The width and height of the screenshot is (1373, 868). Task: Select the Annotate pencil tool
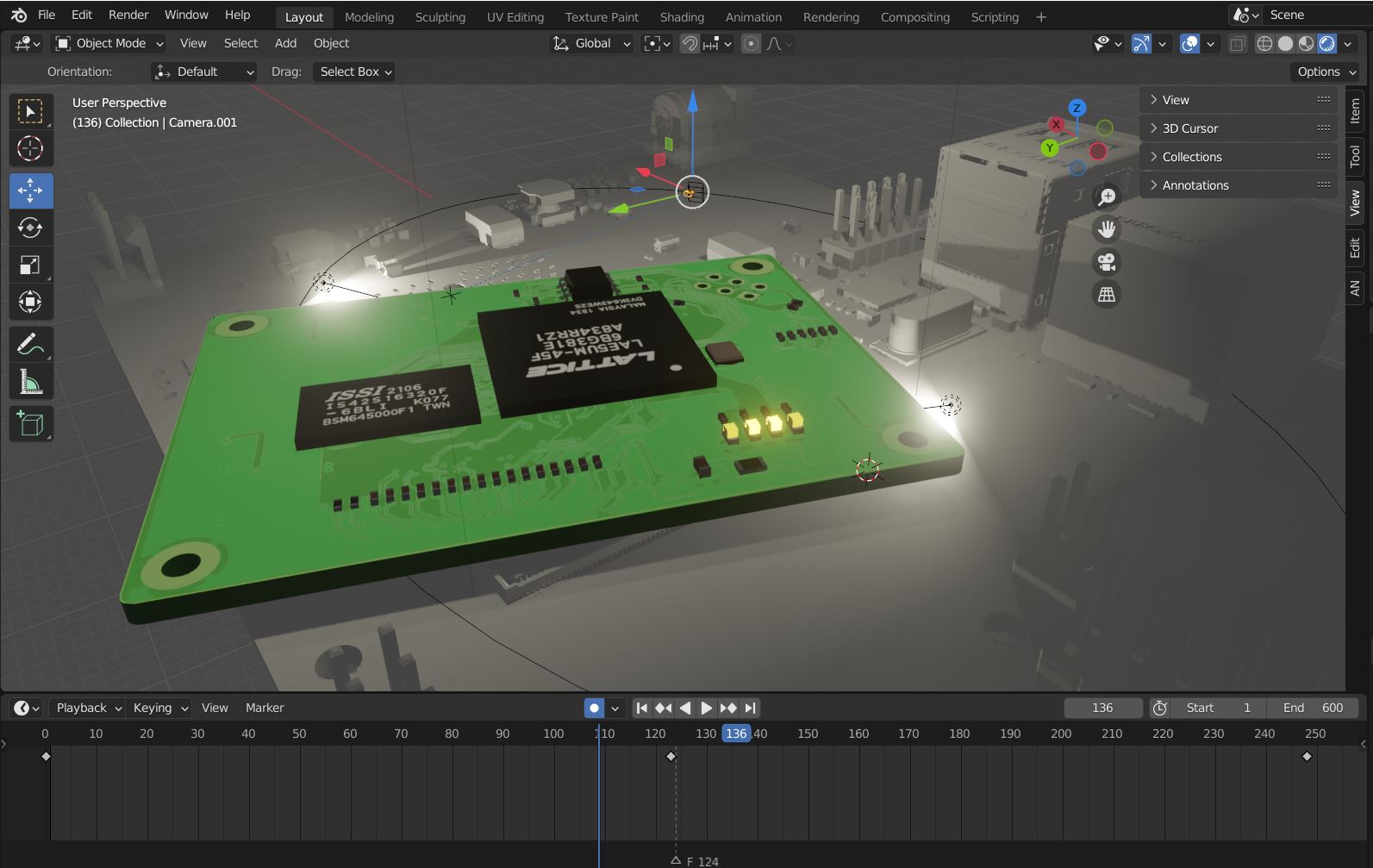pos(30,345)
